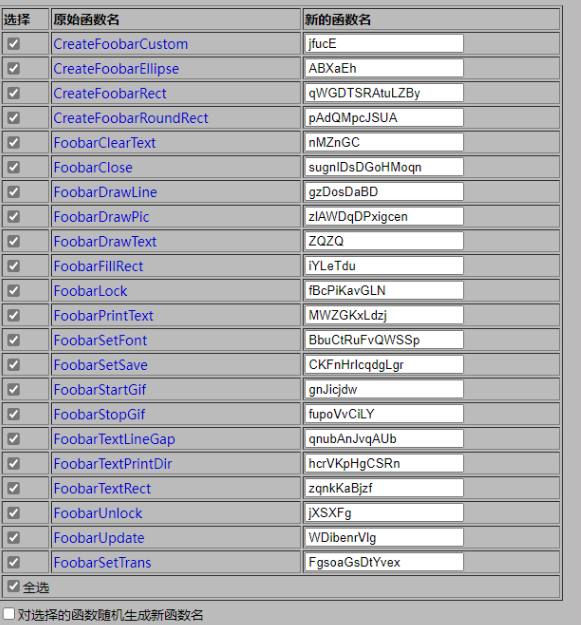The width and height of the screenshot is (581, 625).
Task: Toggle the checkbox for FoobarClose
Action: point(14,167)
